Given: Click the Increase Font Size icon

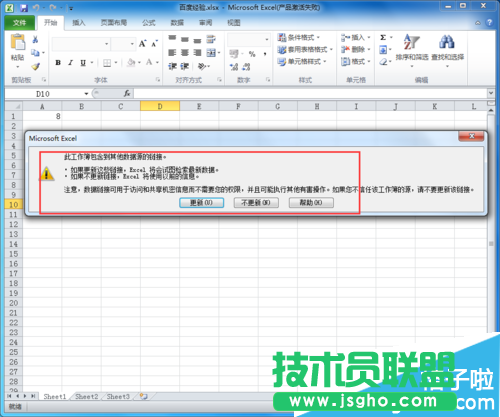Looking at the screenshot, I should tap(142, 44).
